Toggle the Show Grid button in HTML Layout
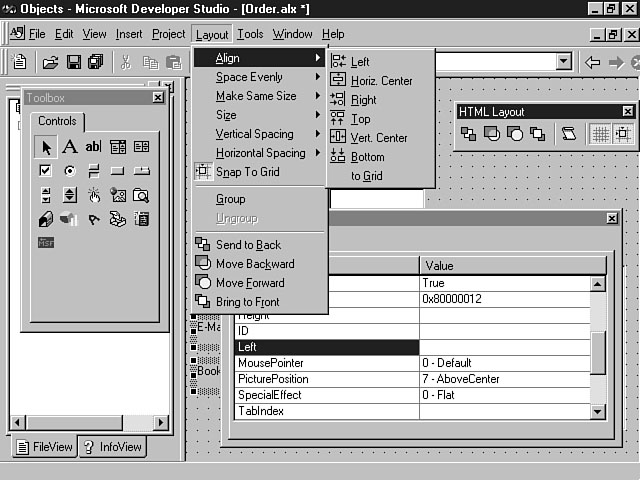This screenshot has height=480, width=640. (x=600, y=134)
